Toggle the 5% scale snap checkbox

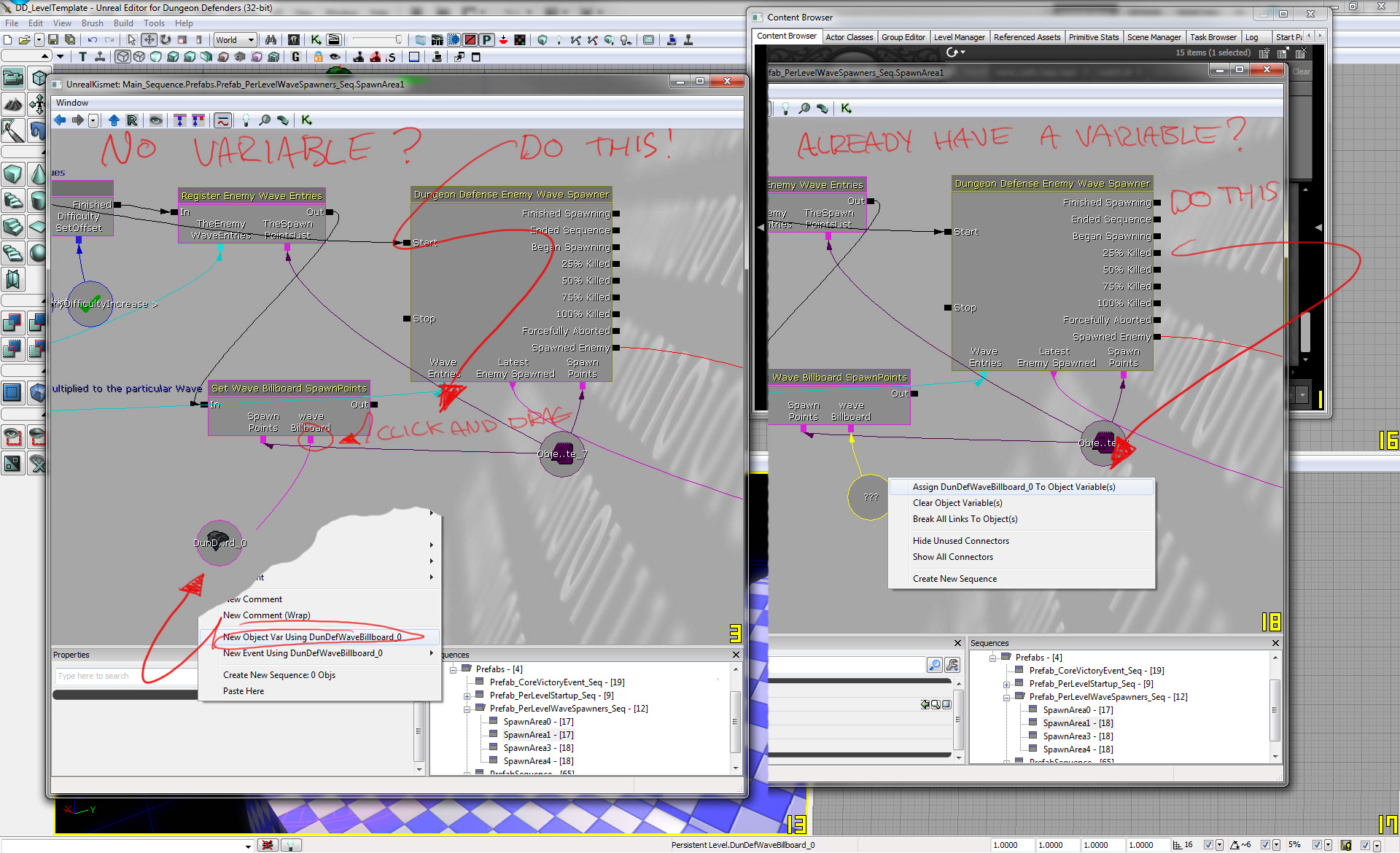1317,845
